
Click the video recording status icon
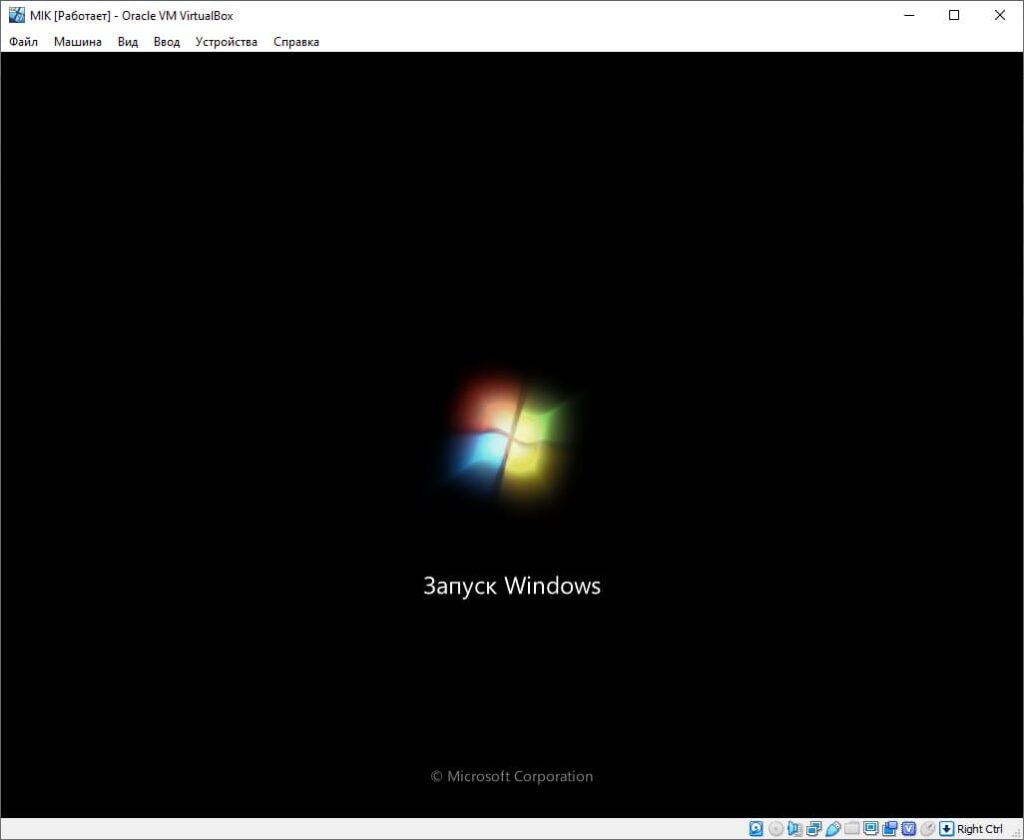[x=889, y=829]
